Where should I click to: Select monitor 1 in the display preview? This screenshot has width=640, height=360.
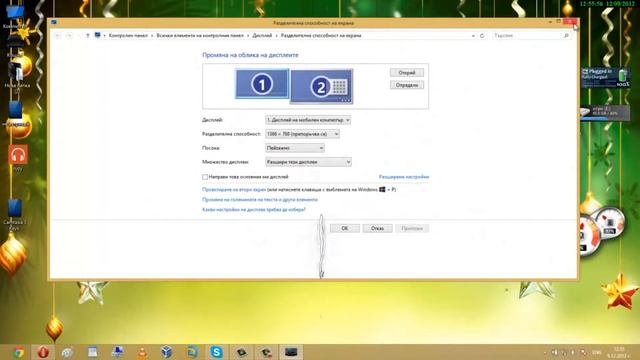[262, 84]
